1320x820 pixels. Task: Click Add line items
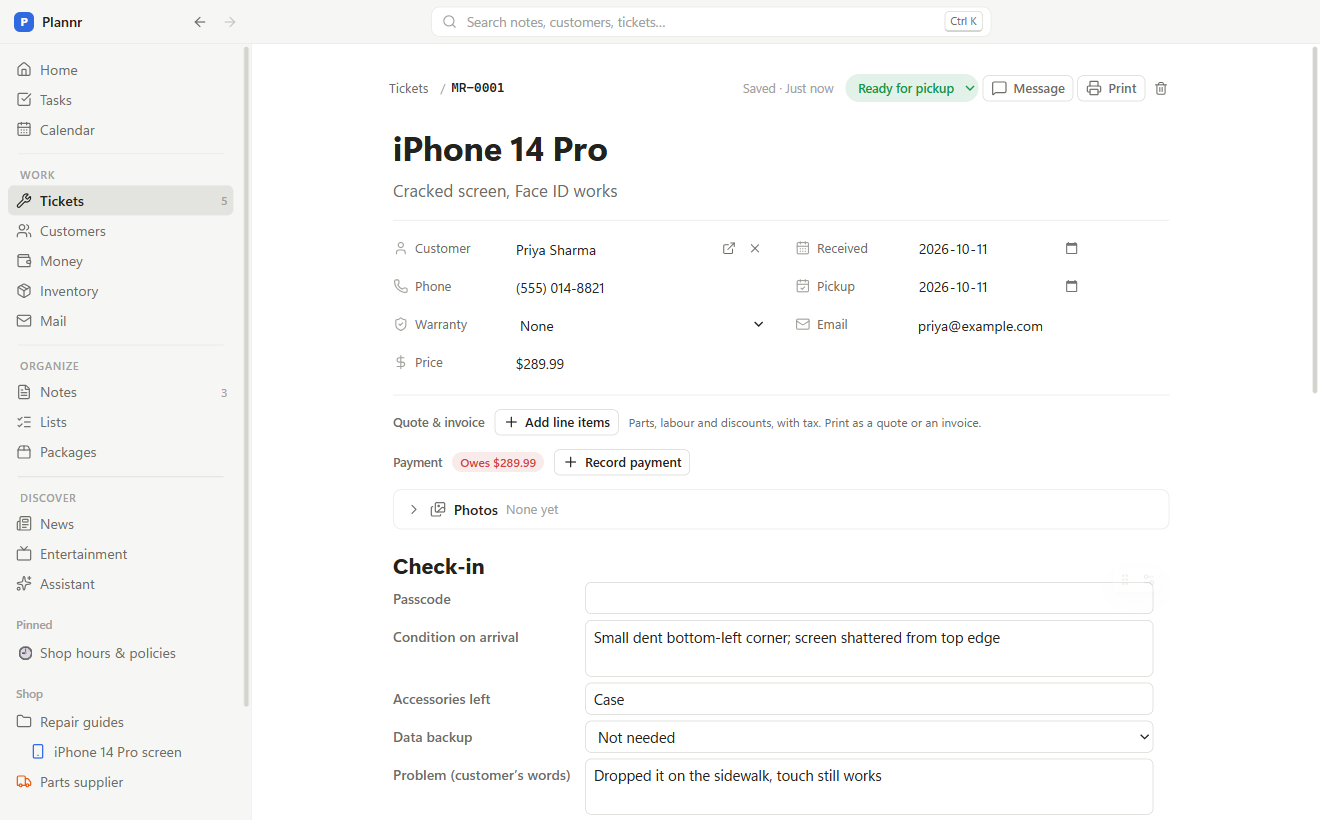click(557, 422)
